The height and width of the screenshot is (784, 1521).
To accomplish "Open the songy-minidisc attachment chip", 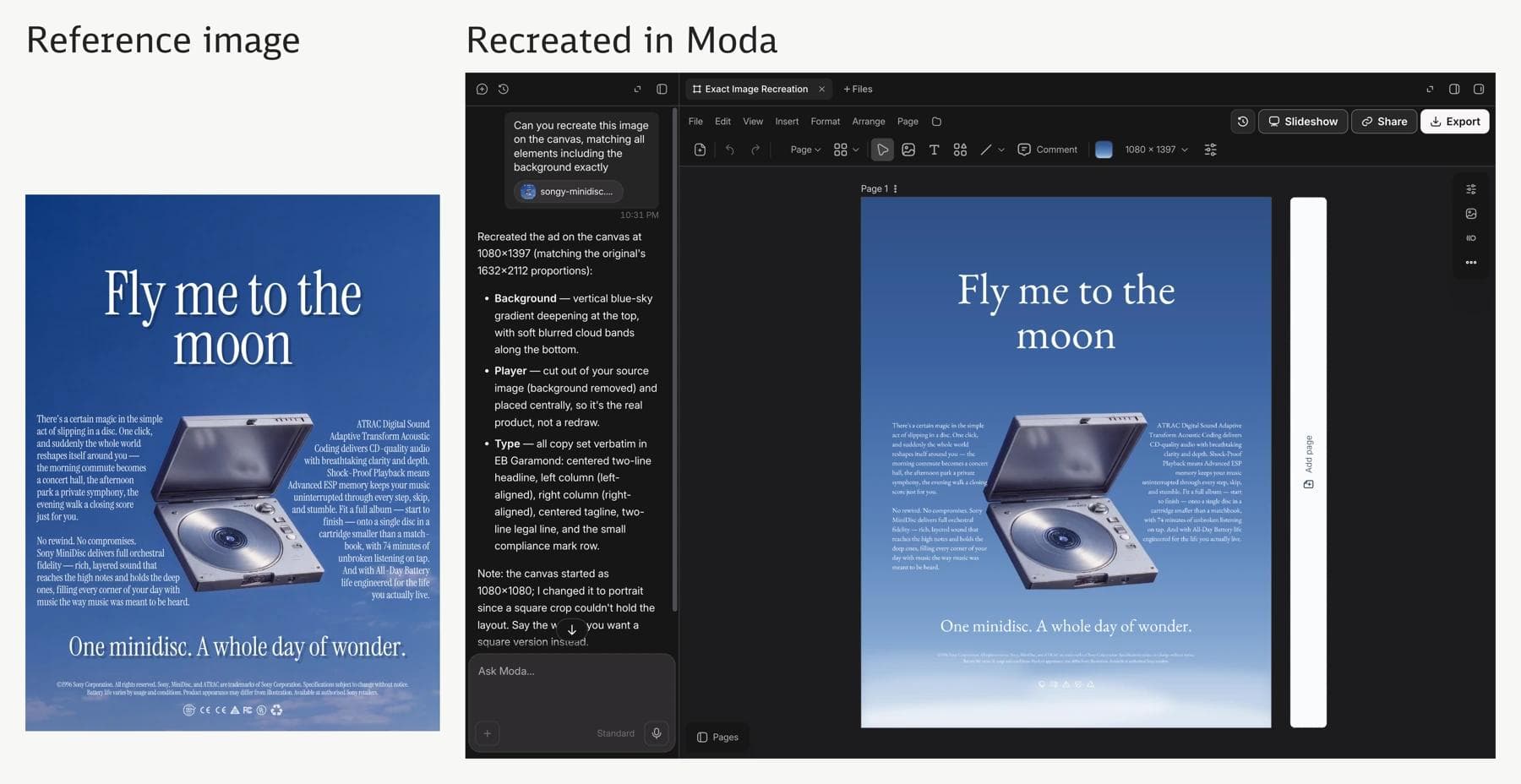I will click(x=568, y=192).
